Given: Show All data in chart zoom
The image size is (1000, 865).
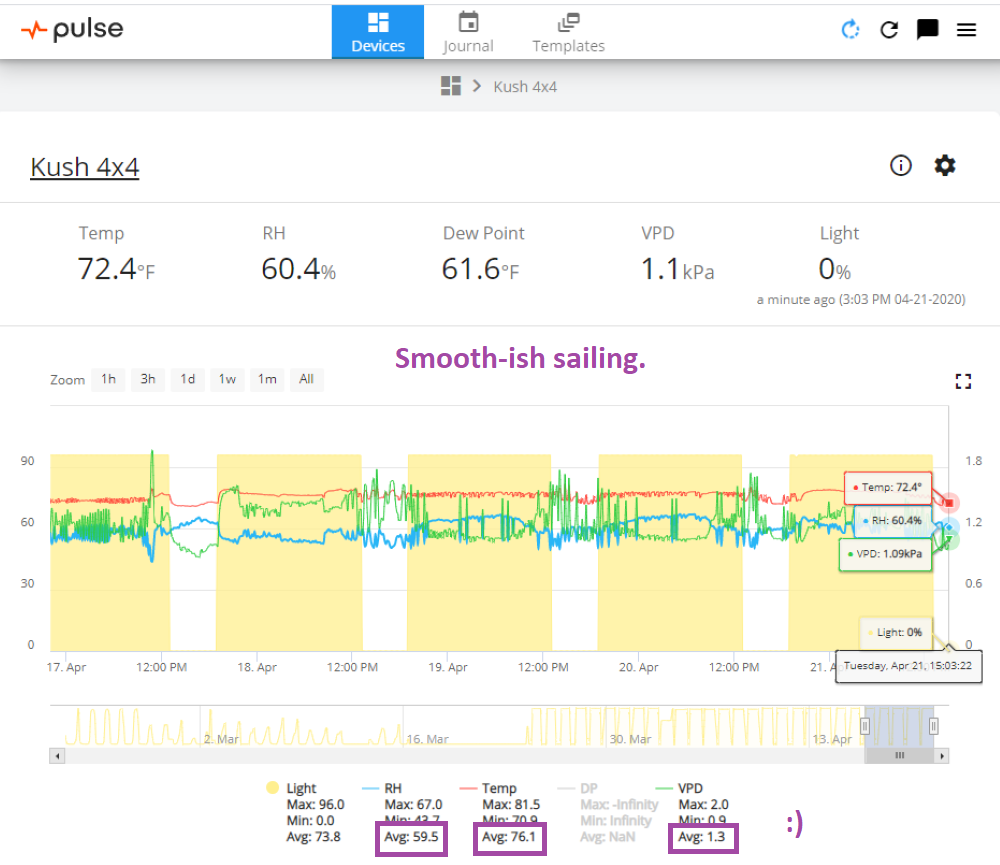Looking at the screenshot, I should point(306,379).
